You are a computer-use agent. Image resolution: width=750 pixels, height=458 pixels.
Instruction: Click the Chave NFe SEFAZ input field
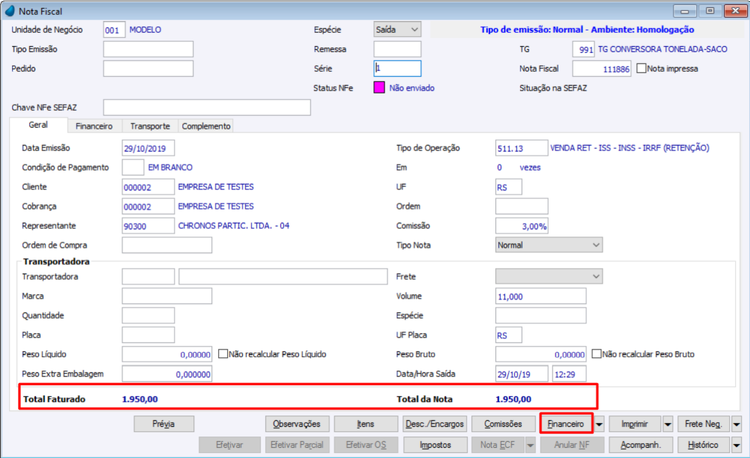coord(207,108)
